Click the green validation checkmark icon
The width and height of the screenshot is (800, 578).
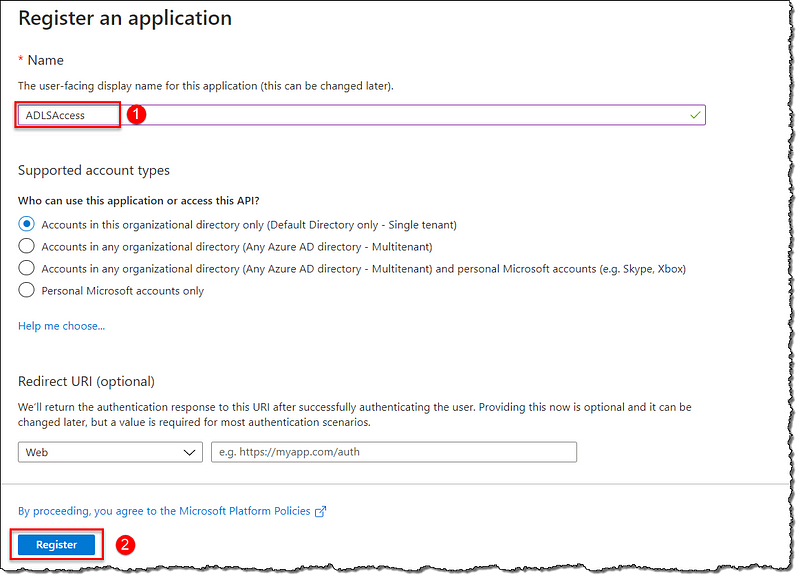click(x=695, y=115)
